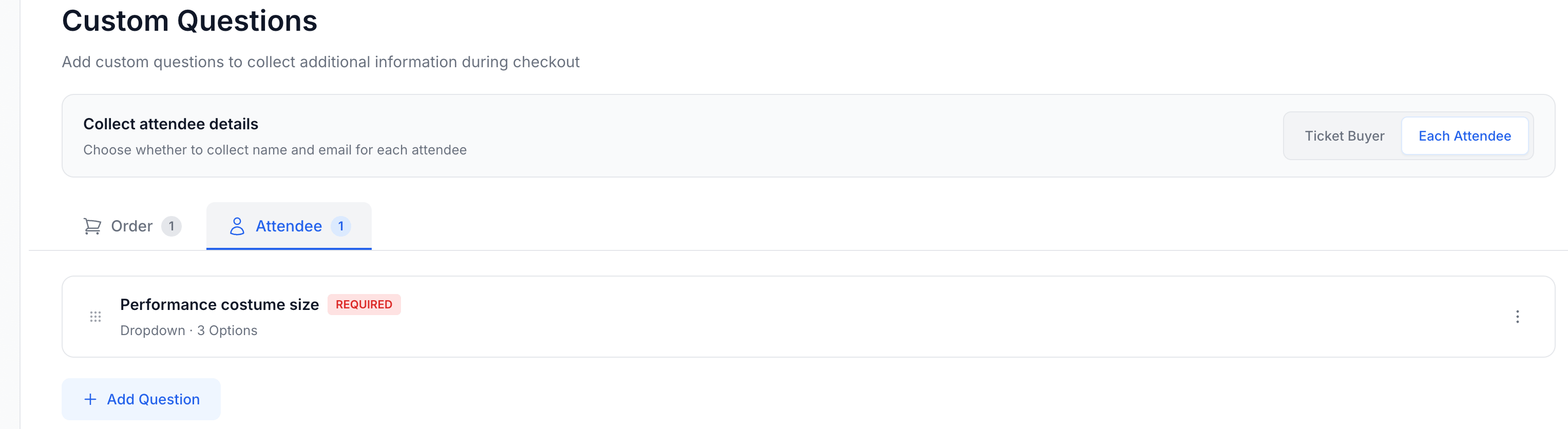The height and width of the screenshot is (429, 1568).
Task: Click the Custom Questions heading
Action: [189, 21]
